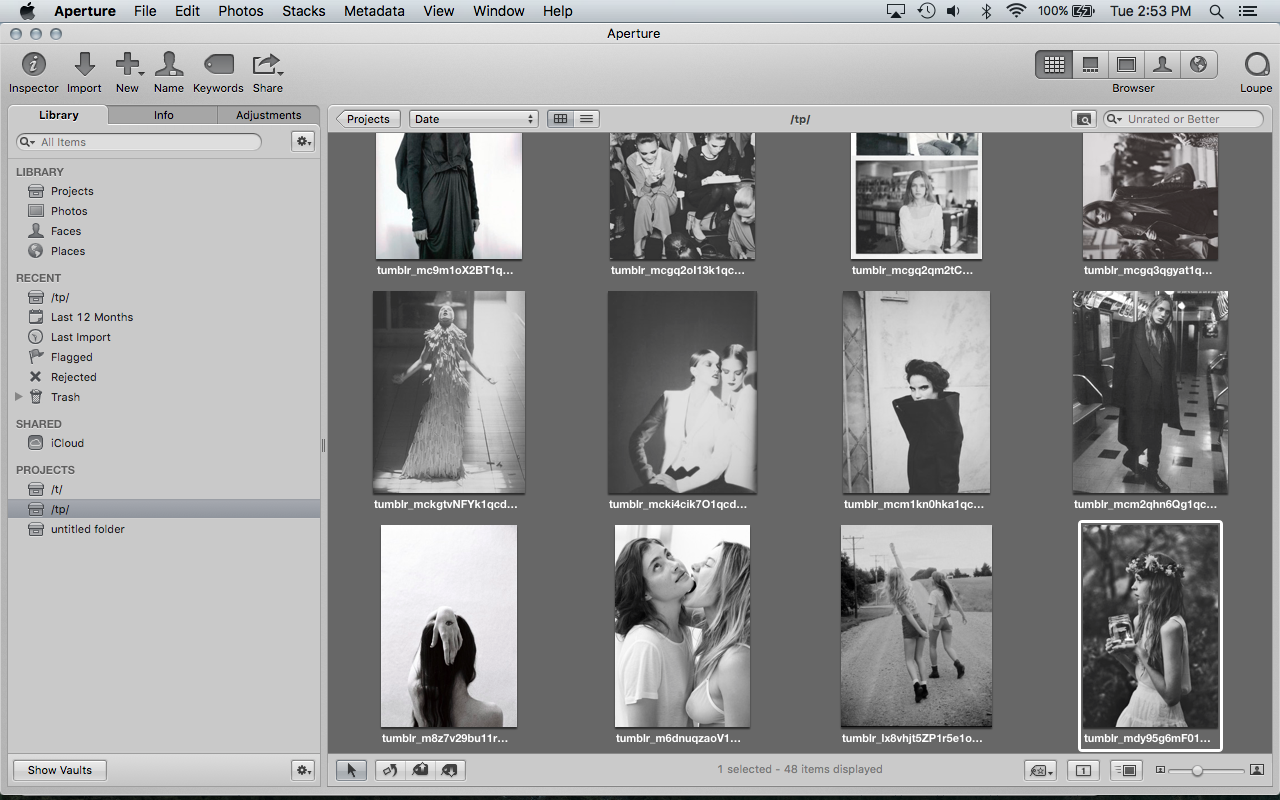The height and width of the screenshot is (800, 1280).
Task: Switch to the Adjustments tab
Action: coord(268,115)
